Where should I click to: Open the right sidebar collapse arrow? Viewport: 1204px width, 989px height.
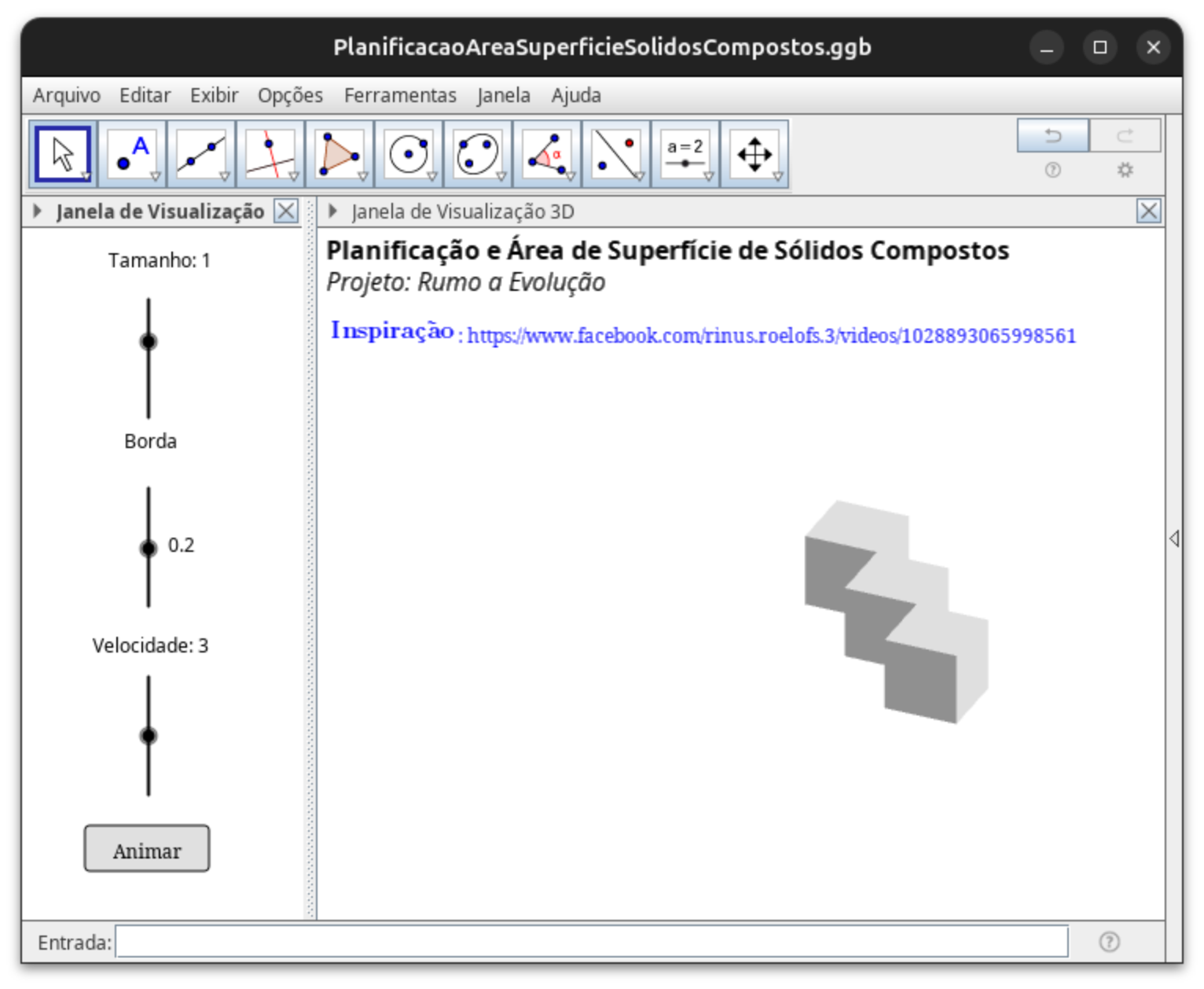1173,539
